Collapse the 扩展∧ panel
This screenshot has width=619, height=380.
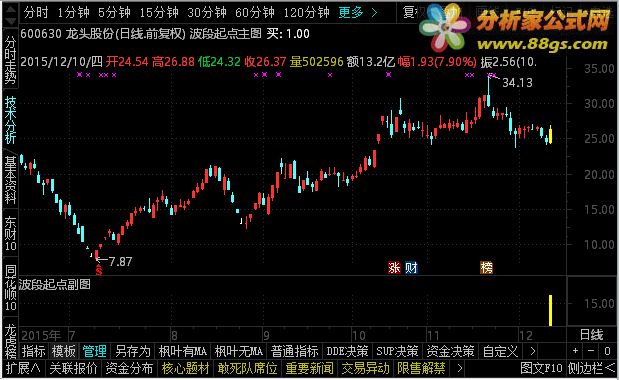point(23,368)
